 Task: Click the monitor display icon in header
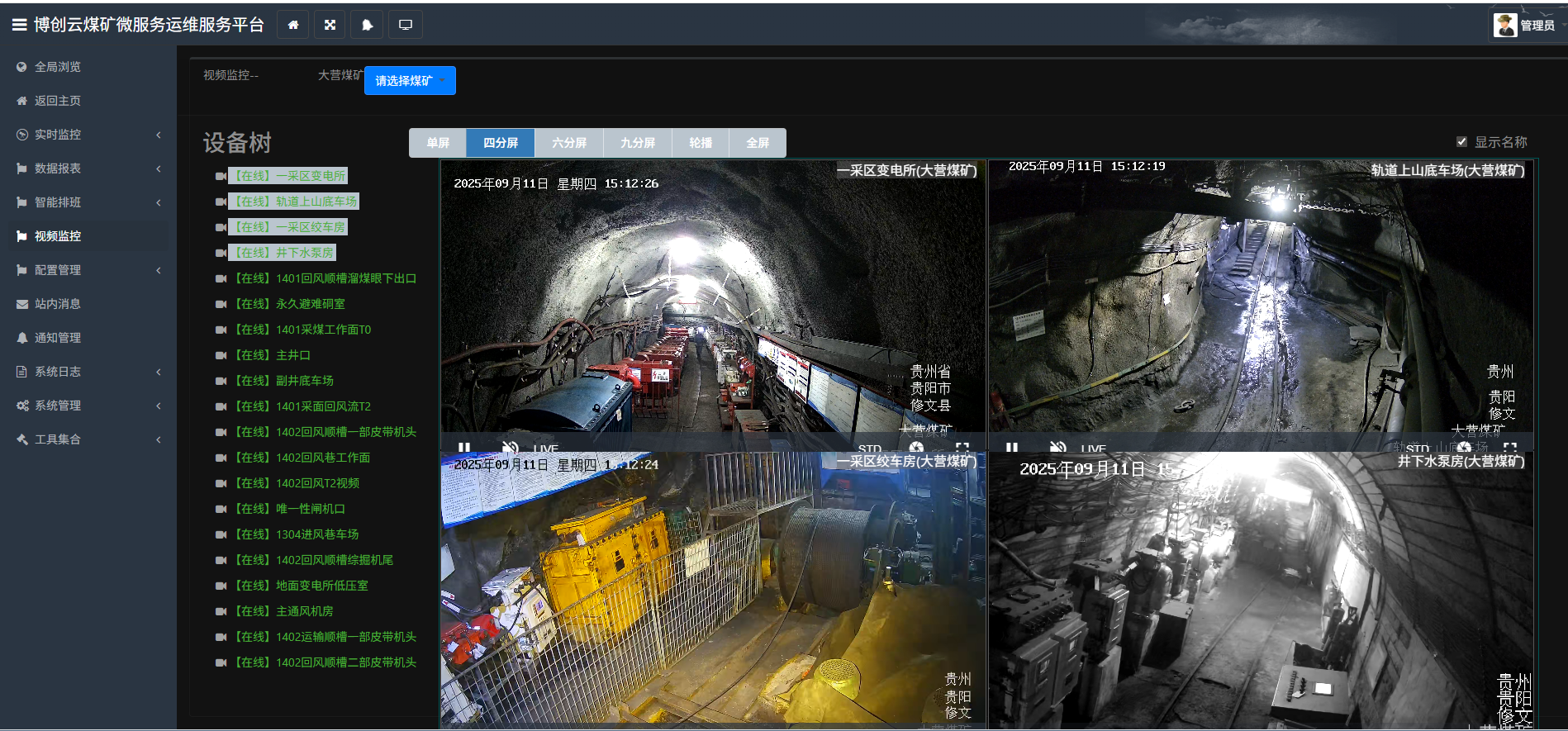pyautogui.click(x=406, y=25)
